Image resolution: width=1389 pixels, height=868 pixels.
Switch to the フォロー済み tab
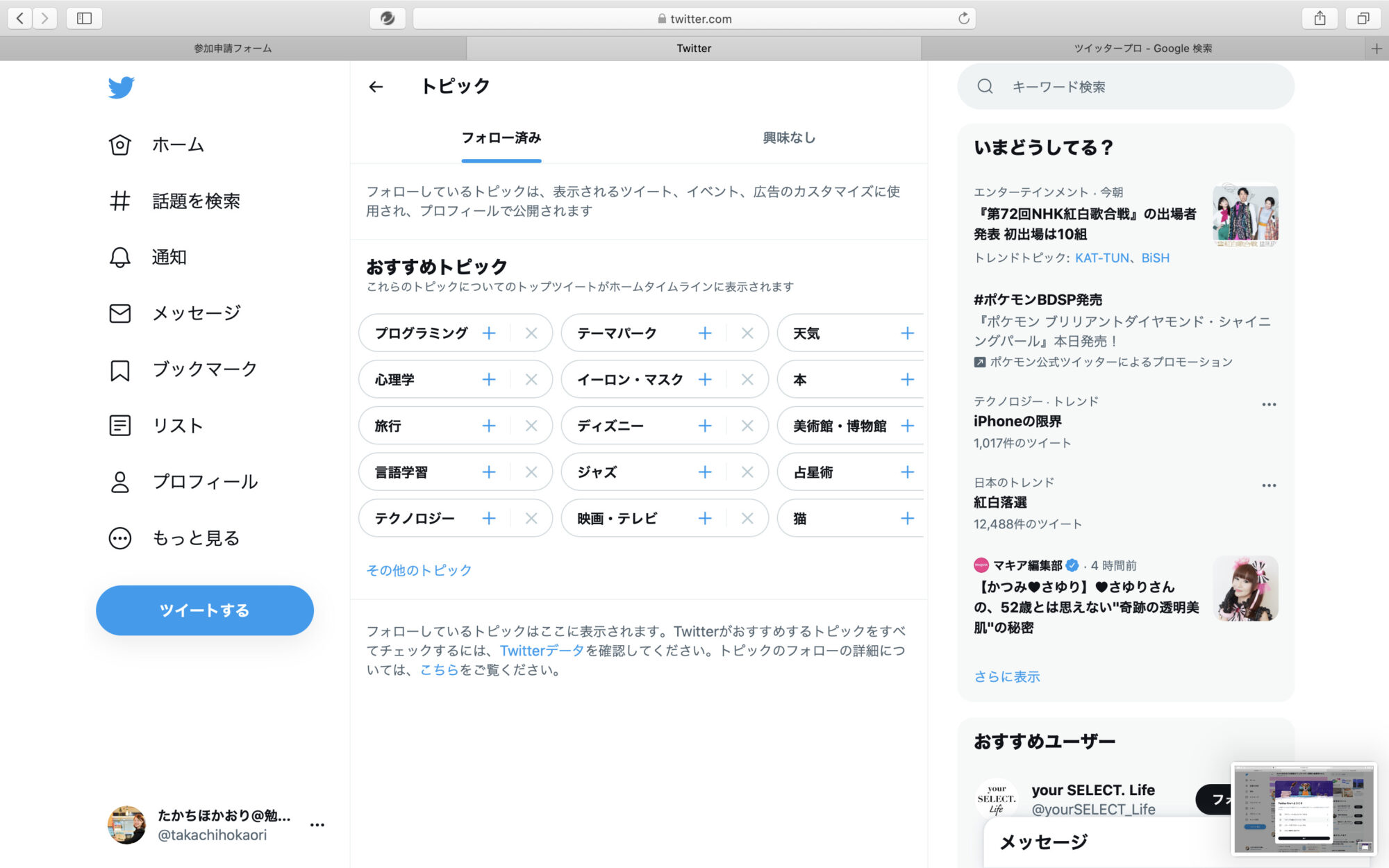[501, 137]
